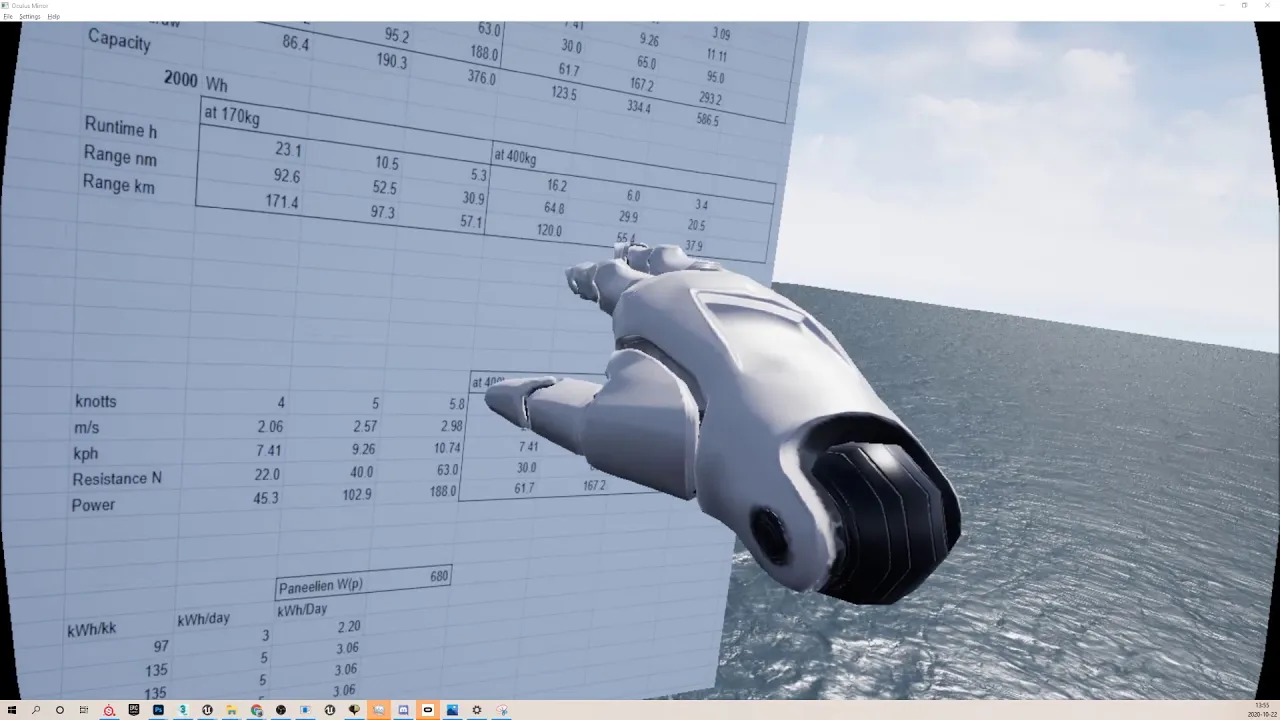
Task: Select the Oculus app taskbar icon
Action: pos(428,710)
